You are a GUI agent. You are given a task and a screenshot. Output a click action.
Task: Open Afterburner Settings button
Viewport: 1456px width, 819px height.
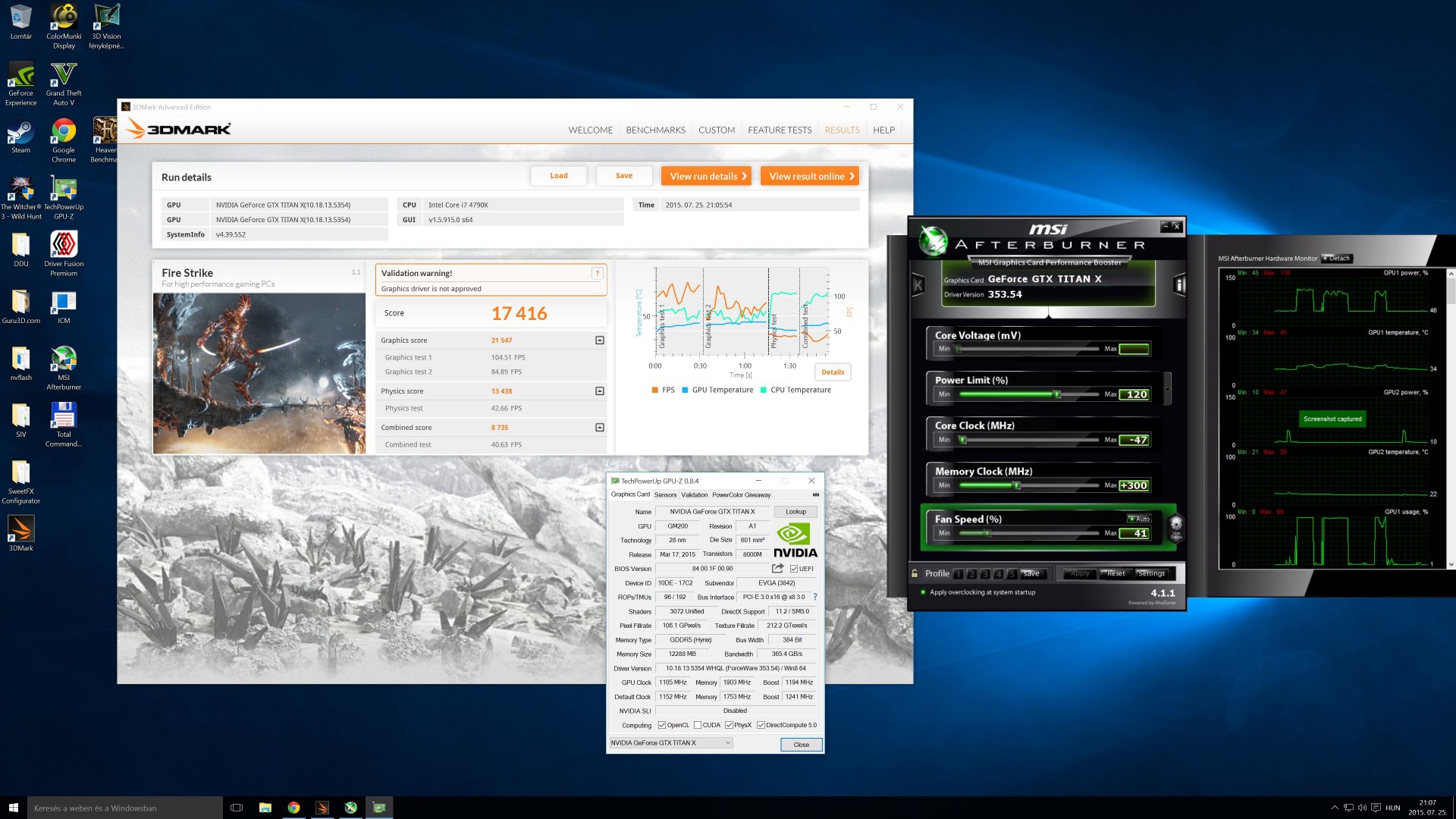point(1151,573)
